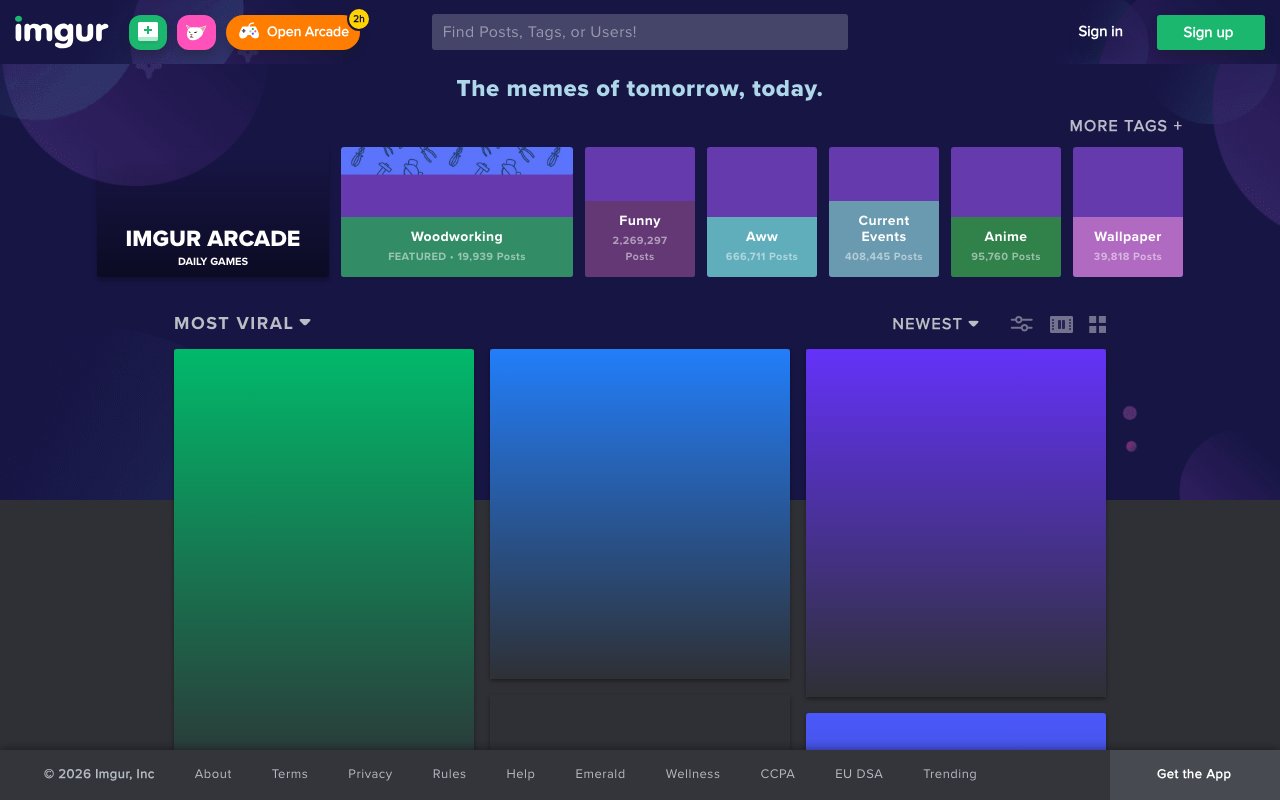Click the Sign in link
Image resolution: width=1280 pixels, height=800 pixels.
tap(1100, 32)
